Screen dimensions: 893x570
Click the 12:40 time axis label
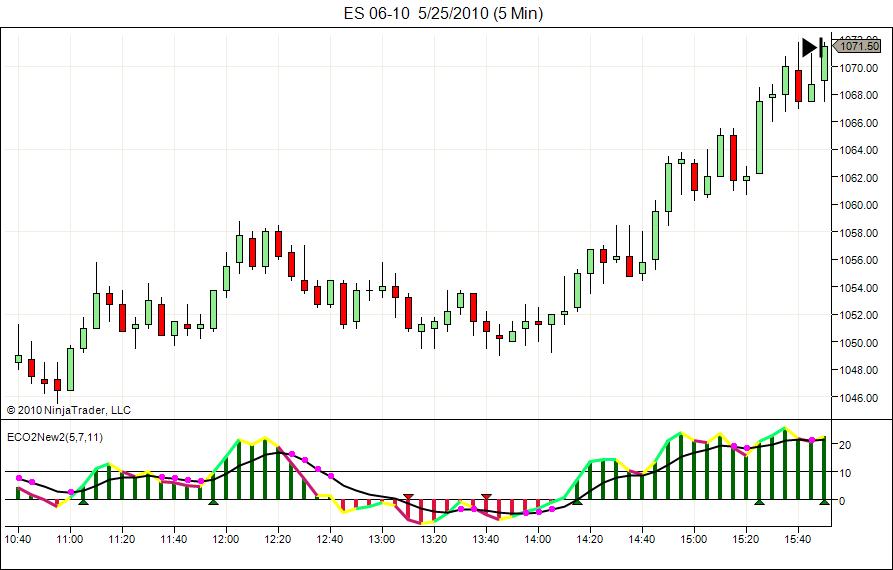coord(330,539)
